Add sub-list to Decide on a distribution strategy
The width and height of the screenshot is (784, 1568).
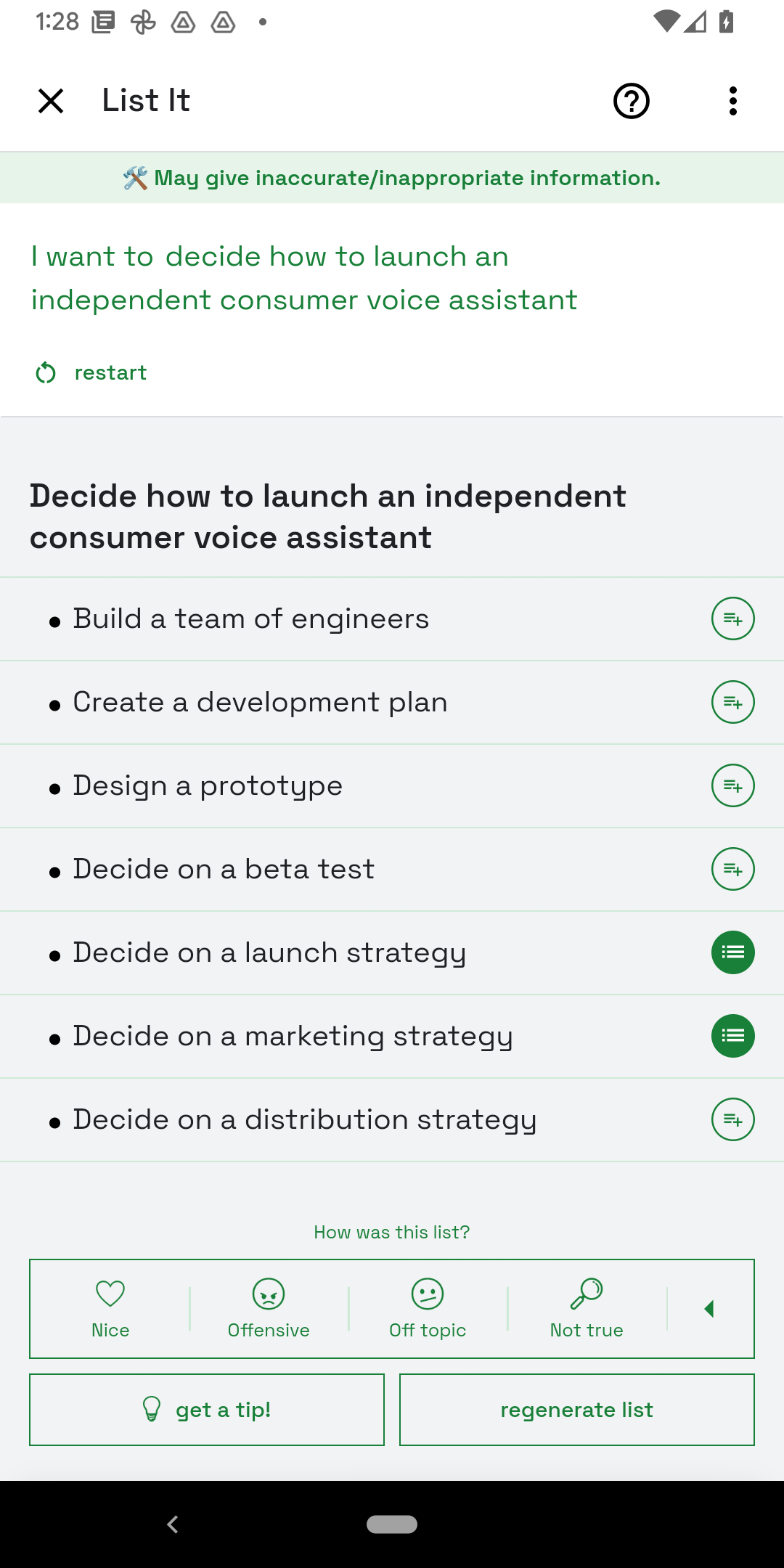point(733,1119)
